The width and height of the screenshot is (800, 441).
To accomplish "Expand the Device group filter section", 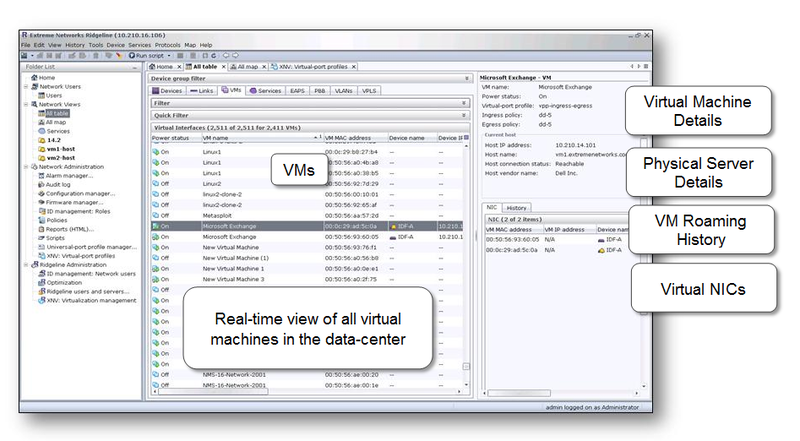I will (466, 79).
